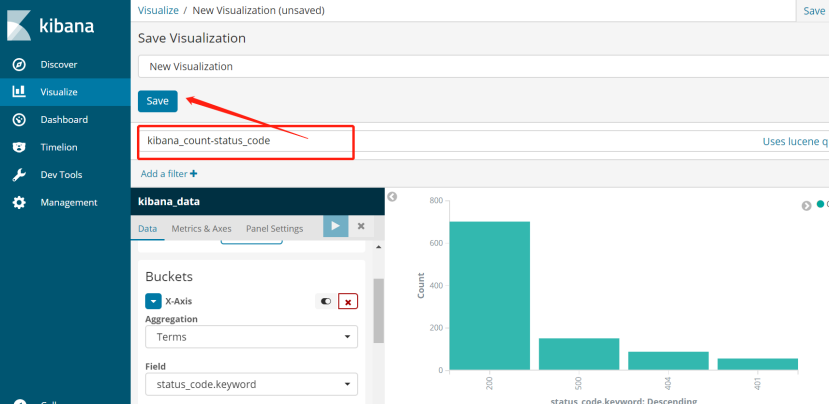Apply changes with the play button
Viewport: 830px width, 405px height.
[x=336, y=226]
